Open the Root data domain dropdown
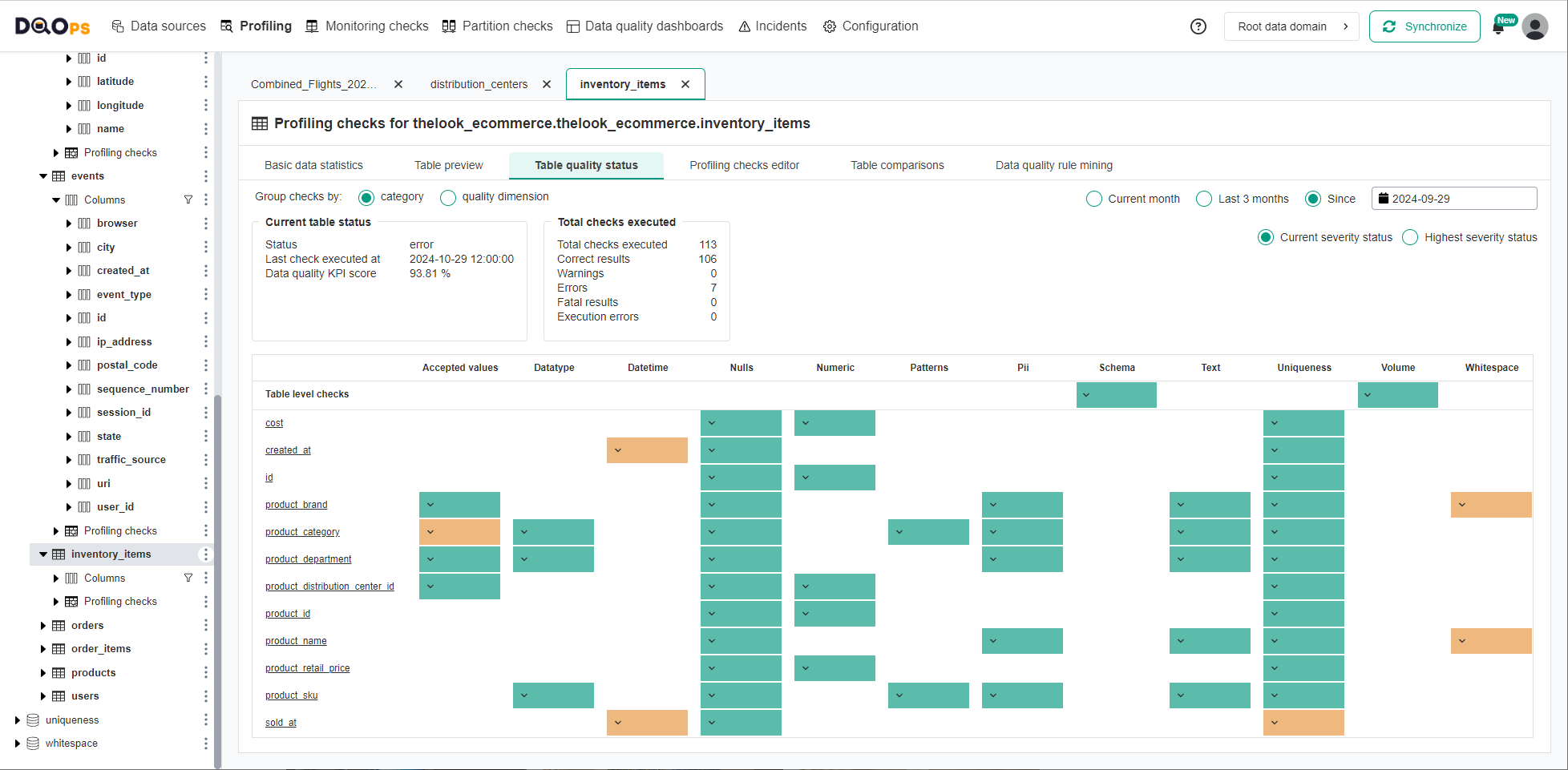 click(1291, 26)
